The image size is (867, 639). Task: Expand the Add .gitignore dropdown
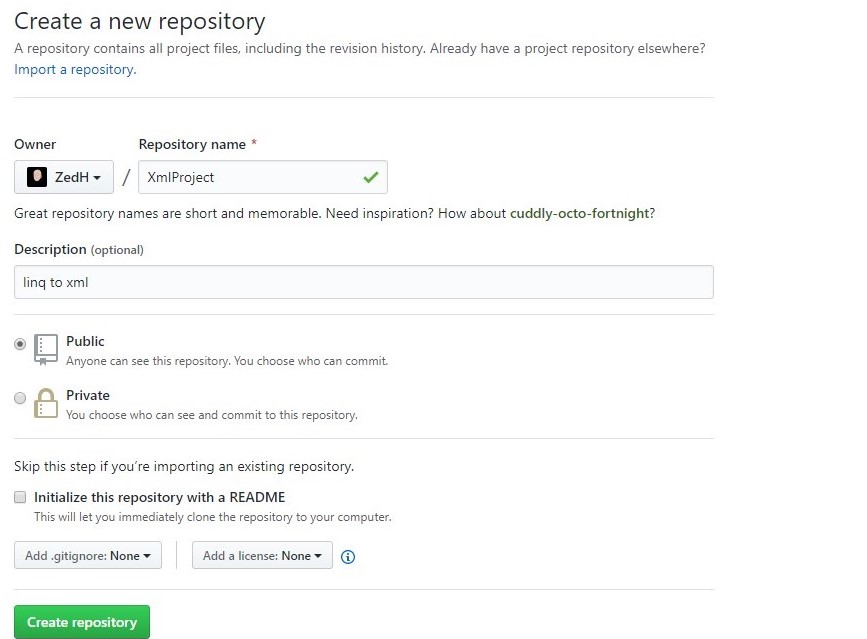pos(88,556)
